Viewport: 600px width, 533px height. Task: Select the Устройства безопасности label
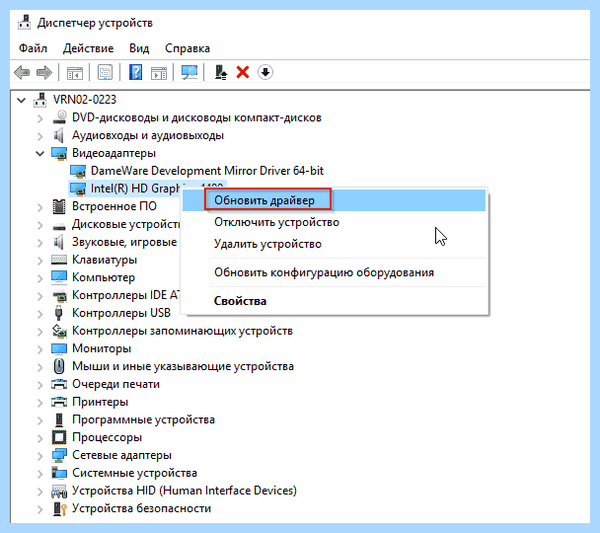pos(141,508)
